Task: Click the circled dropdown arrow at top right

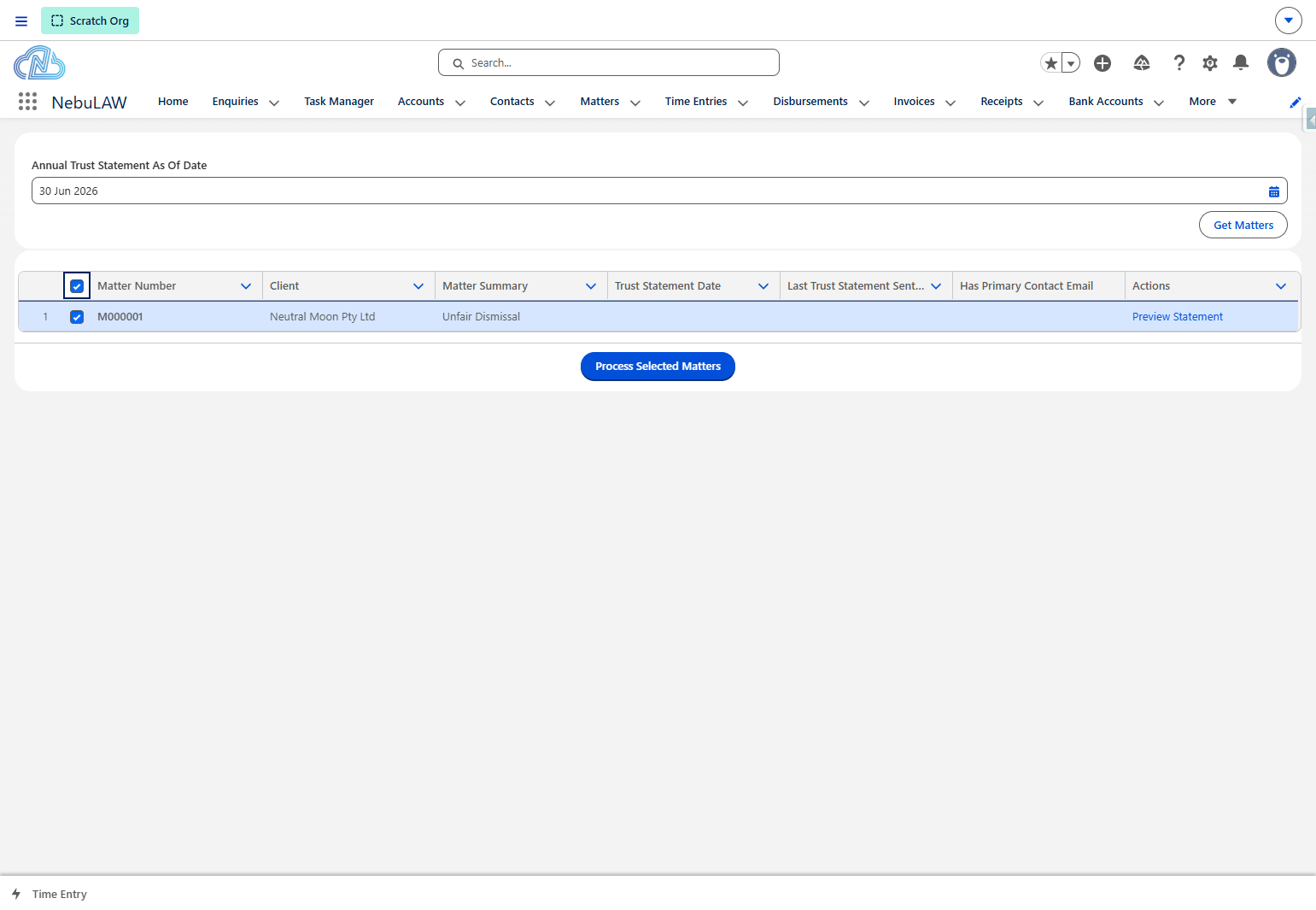Action: 1289,21
